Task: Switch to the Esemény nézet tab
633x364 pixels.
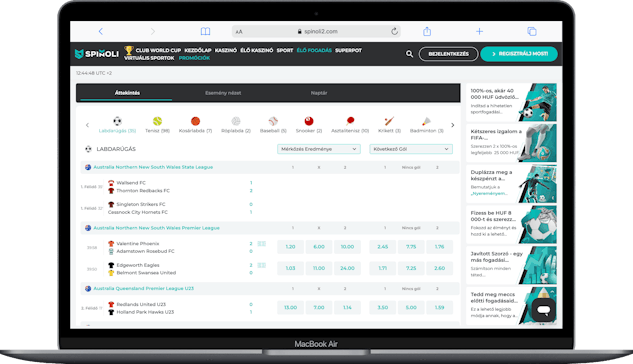Action: click(x=223, y=93)
